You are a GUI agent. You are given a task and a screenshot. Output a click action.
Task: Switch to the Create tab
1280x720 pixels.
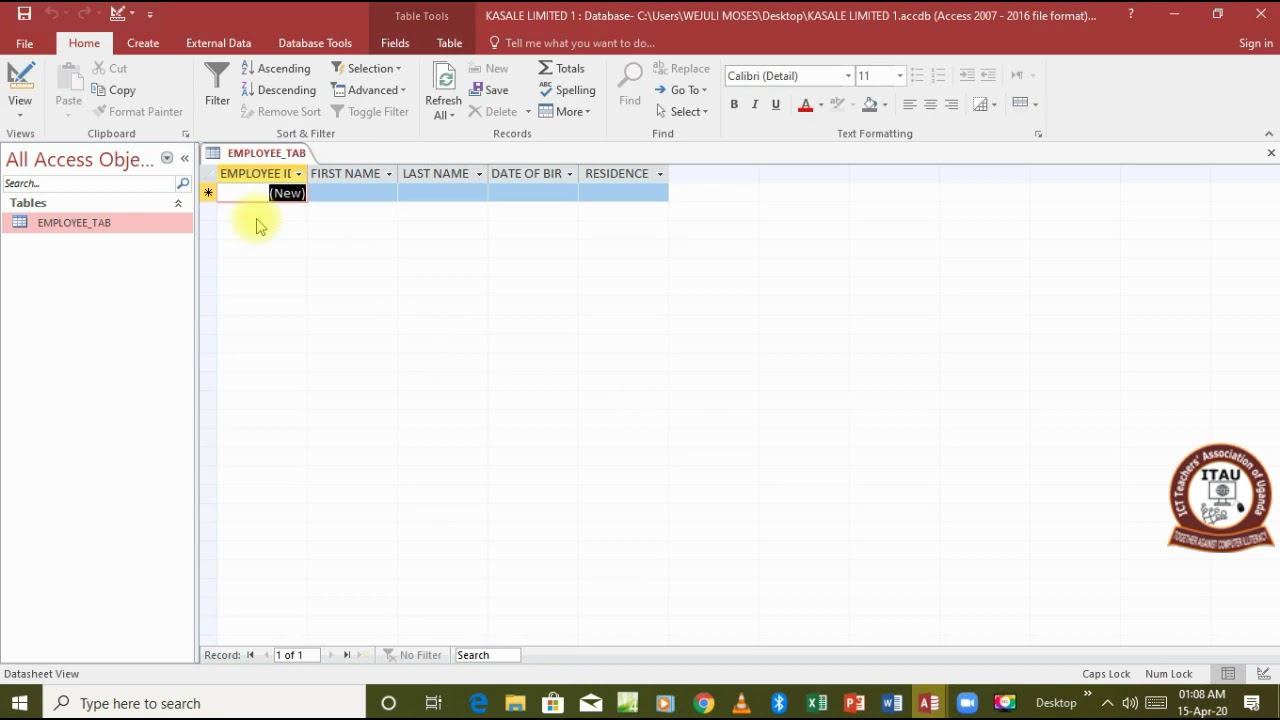(x=143, y=43)
